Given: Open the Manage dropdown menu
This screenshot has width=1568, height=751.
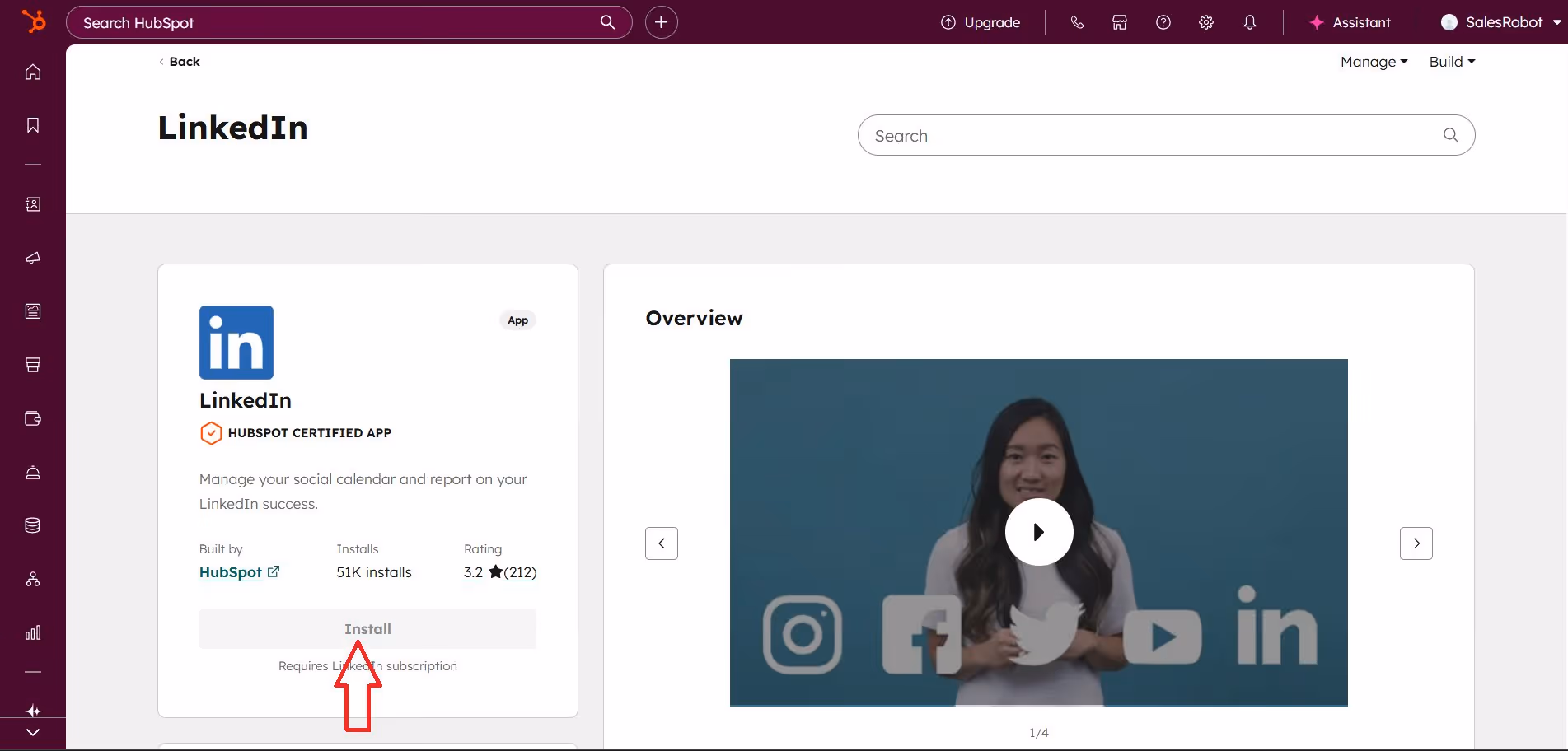Looking at the screenshot, I should (1374, 62).
